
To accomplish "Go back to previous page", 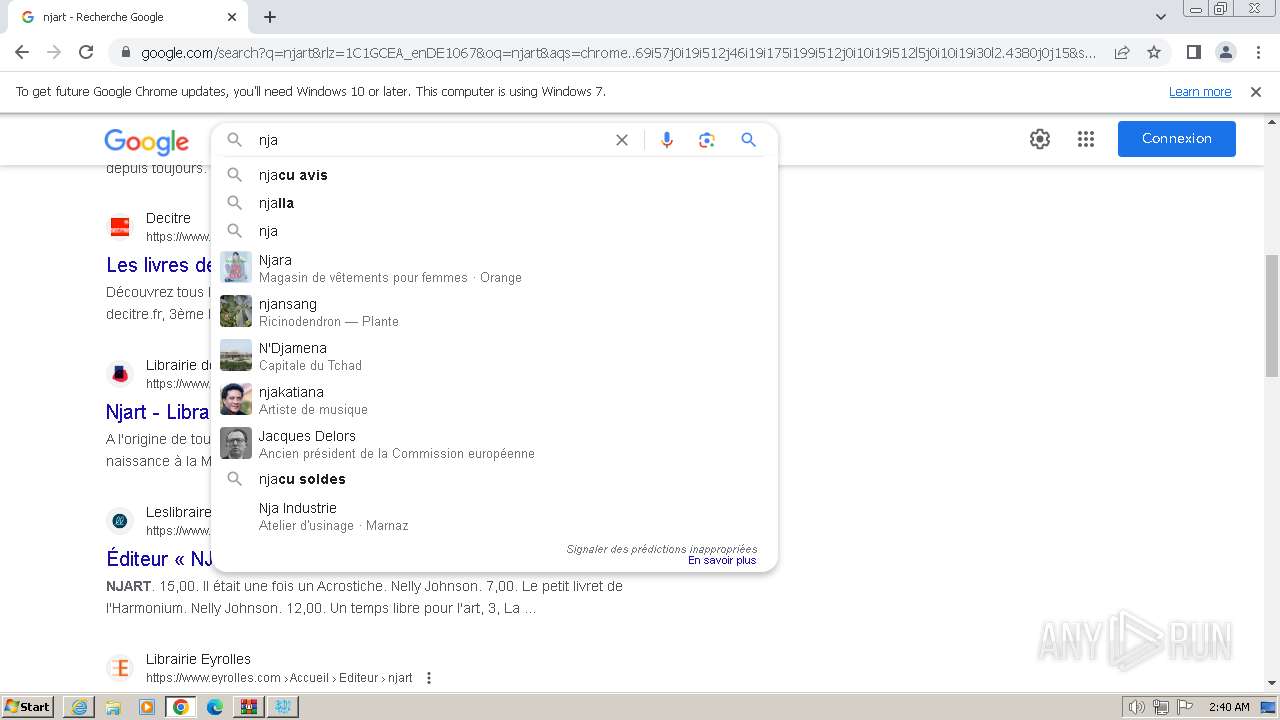I will click(22, 52).
